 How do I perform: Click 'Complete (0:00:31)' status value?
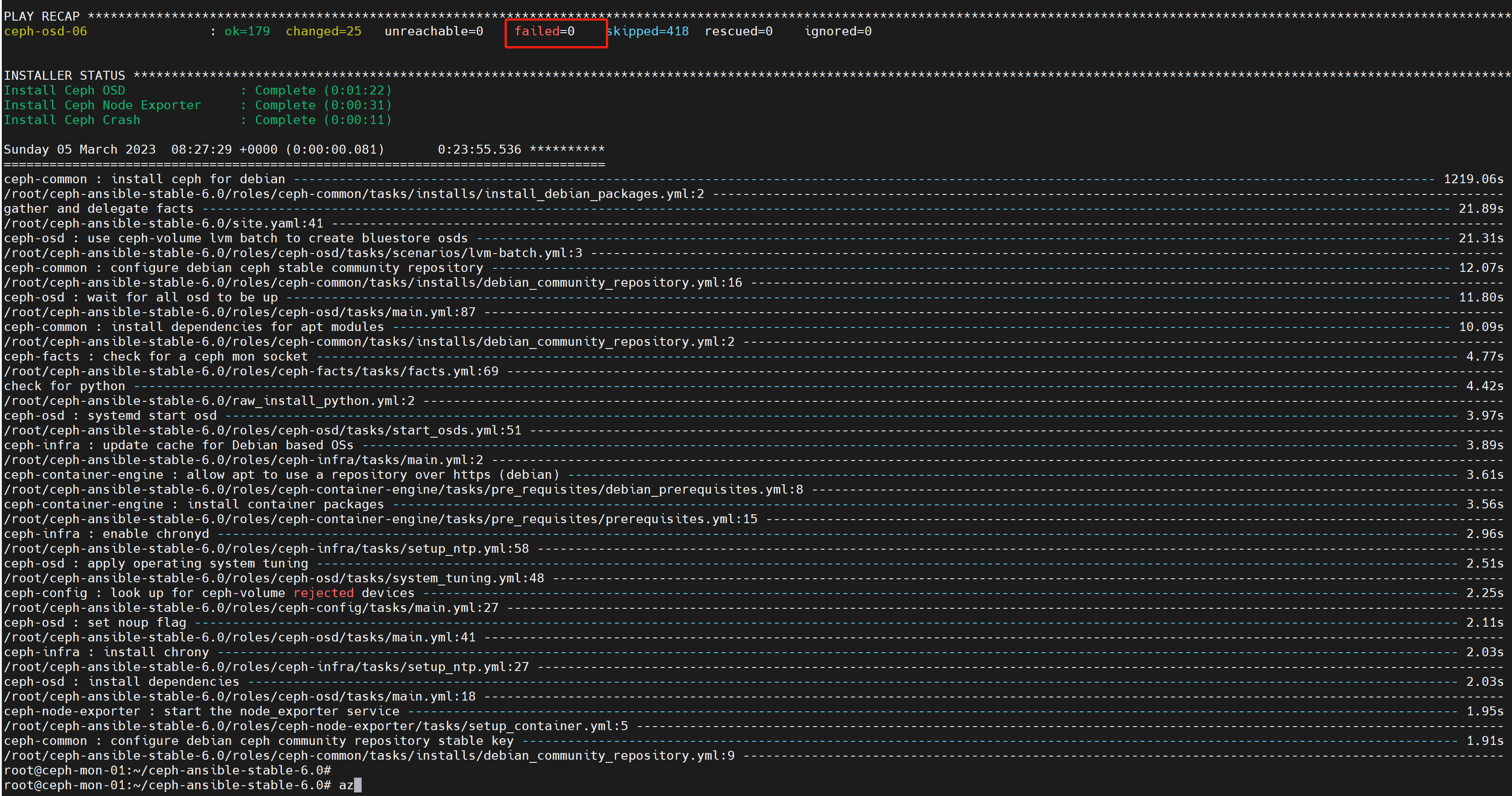323,105
